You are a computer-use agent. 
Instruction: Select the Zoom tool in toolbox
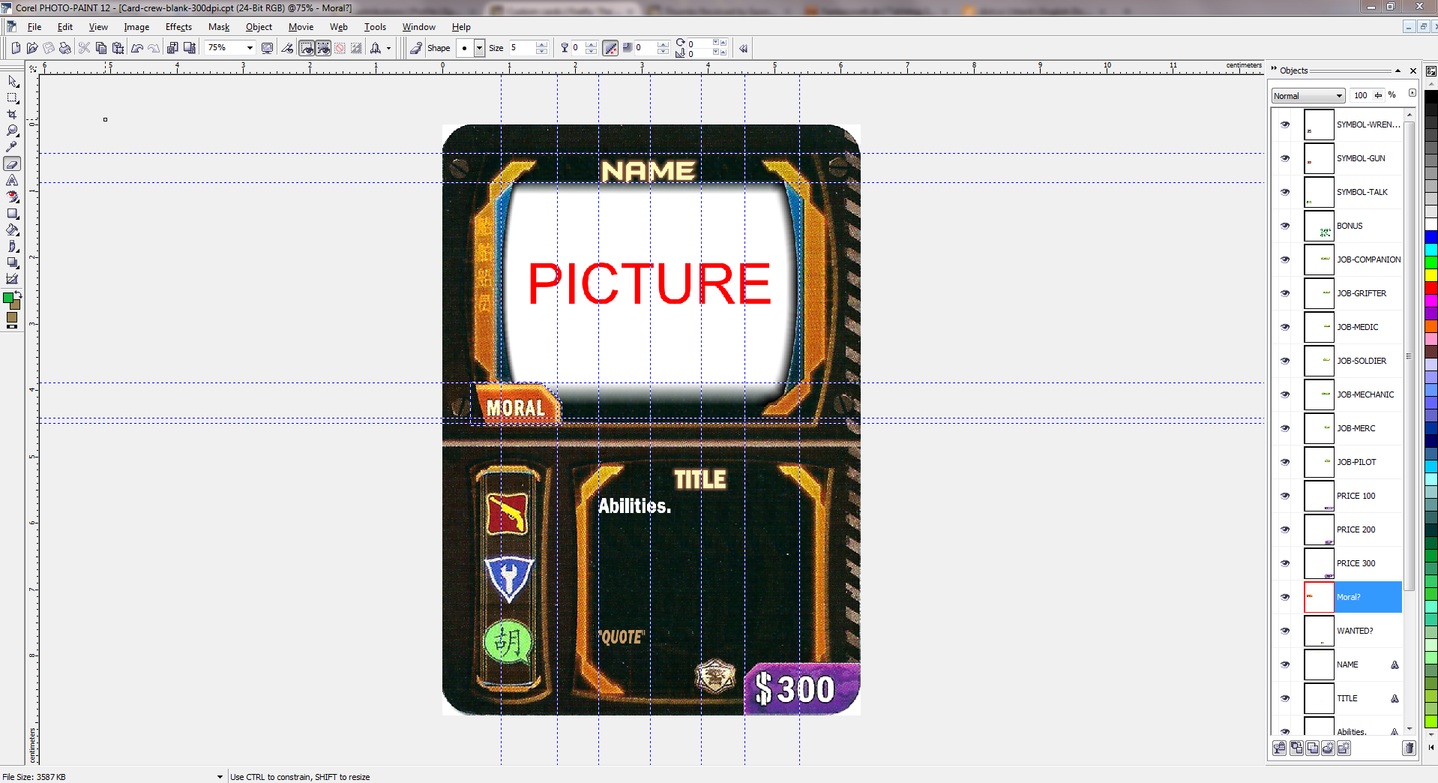[12, 130]
